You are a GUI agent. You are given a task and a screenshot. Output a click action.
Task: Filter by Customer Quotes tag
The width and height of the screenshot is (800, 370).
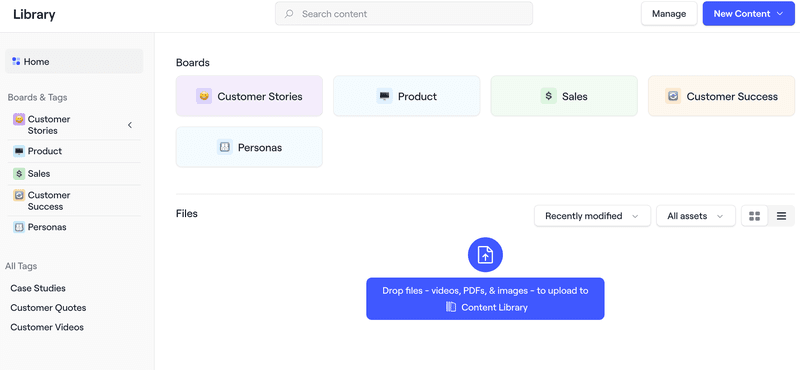pos(48,308)
